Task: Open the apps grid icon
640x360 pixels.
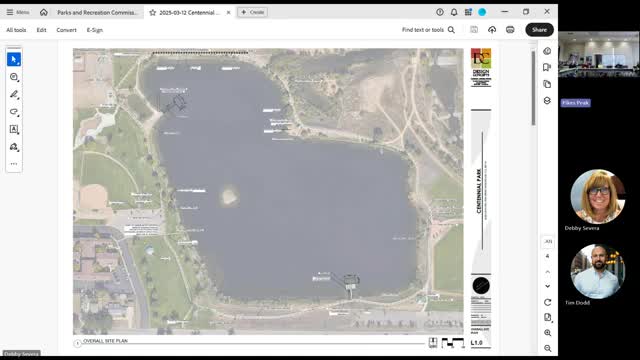Action: click(468, 12)
